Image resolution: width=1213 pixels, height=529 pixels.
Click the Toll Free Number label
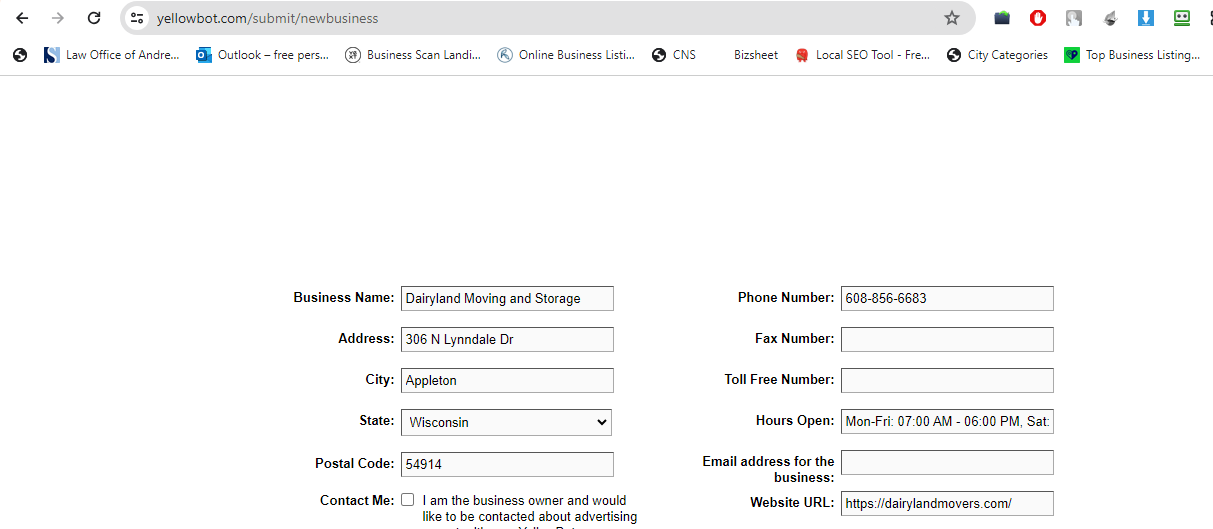coord(779,379)
